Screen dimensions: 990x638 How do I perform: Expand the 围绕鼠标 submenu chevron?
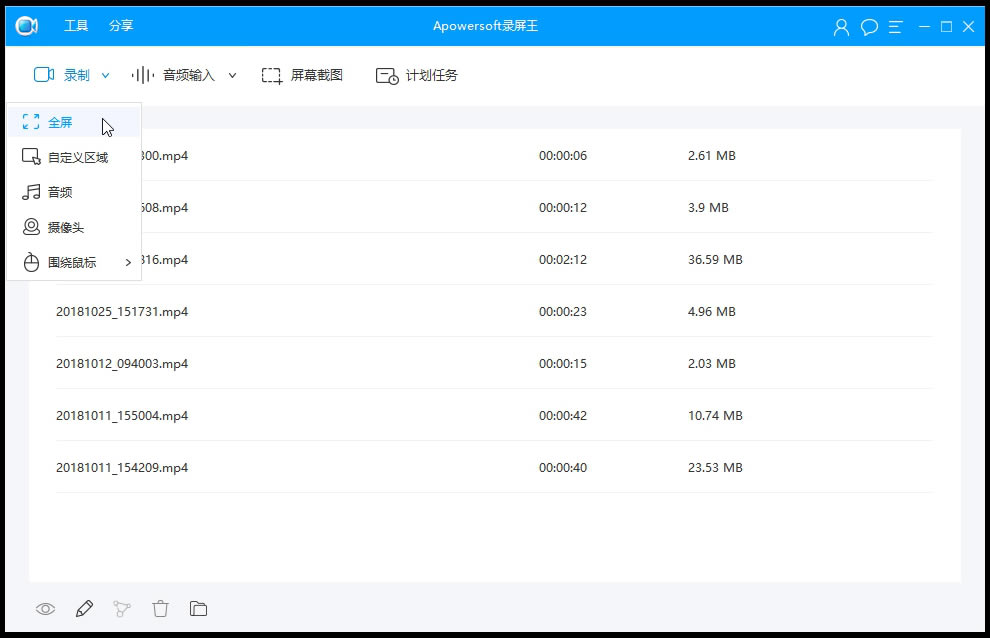click(x=128, y=262)
